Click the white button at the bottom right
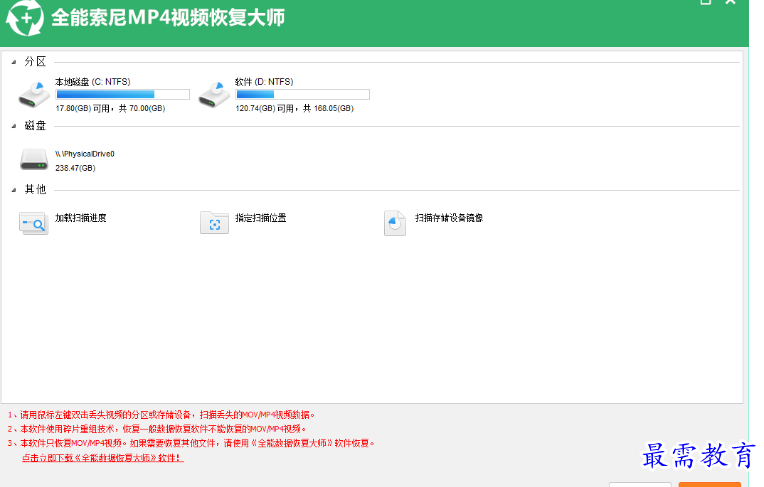764x487 pixels. click(640, 485)
